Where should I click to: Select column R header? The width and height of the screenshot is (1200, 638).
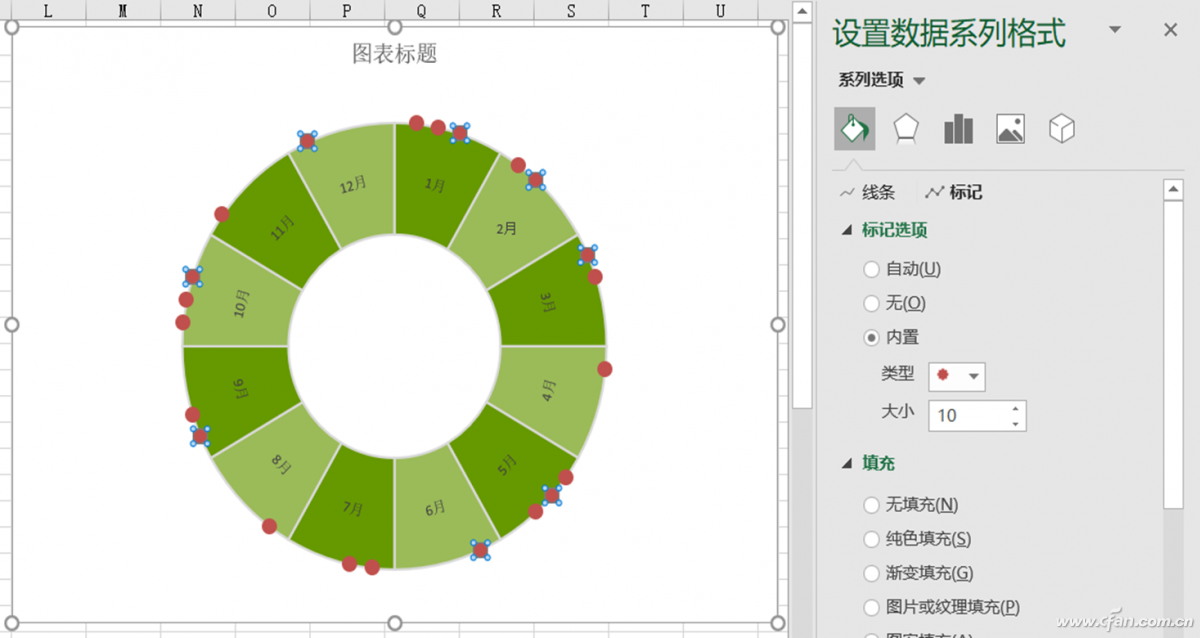tap(496, 10)
